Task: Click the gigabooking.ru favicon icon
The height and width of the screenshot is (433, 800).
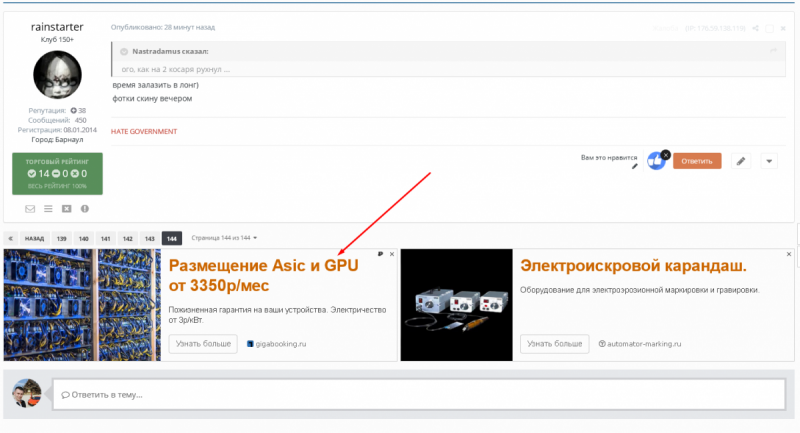Action: [250, 344]
